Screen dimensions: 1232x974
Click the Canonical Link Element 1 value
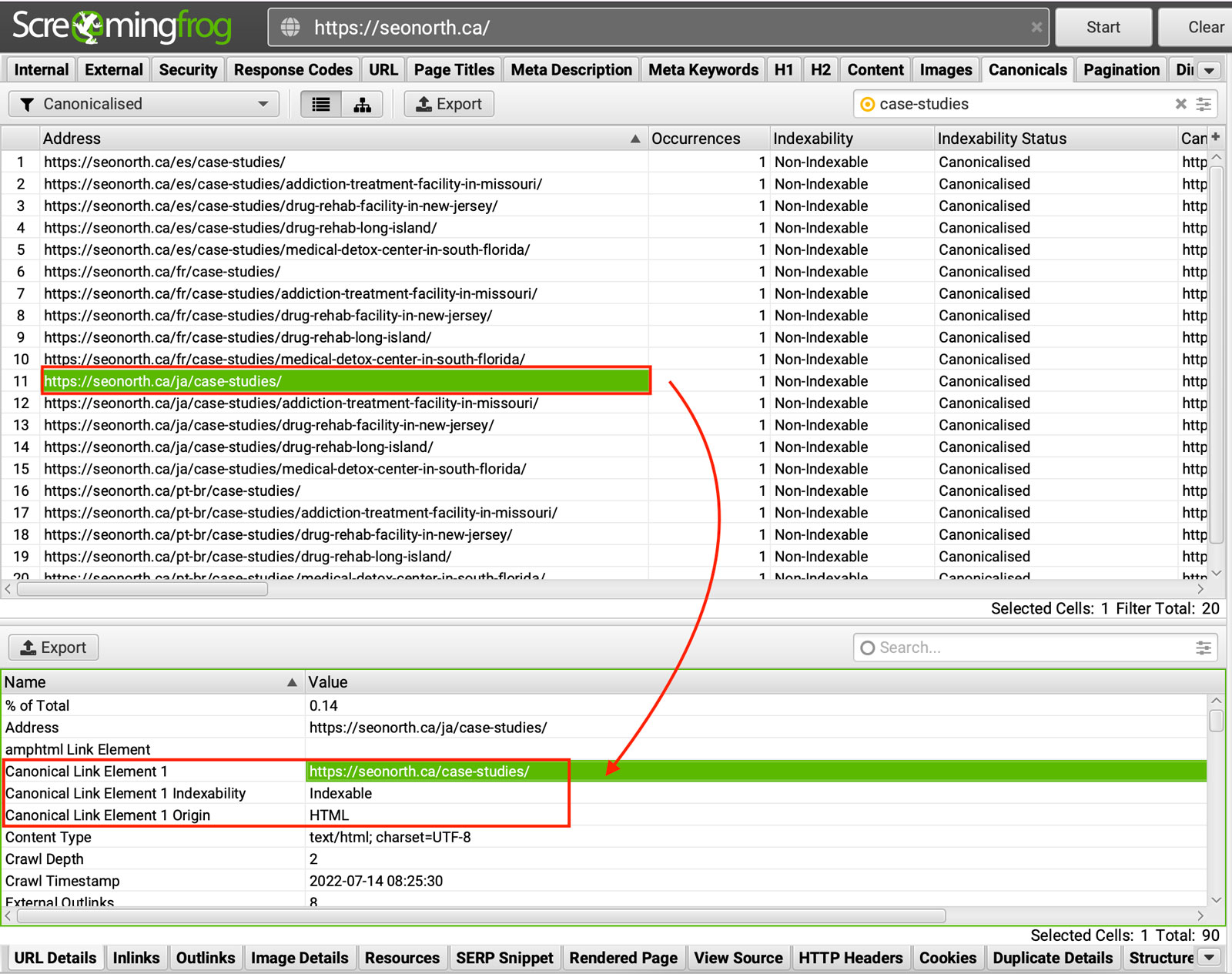click(x=420, y=772)
